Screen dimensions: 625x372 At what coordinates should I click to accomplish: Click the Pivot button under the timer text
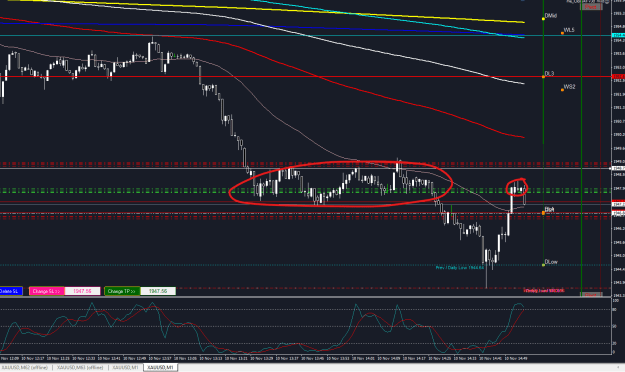point(590,7)
